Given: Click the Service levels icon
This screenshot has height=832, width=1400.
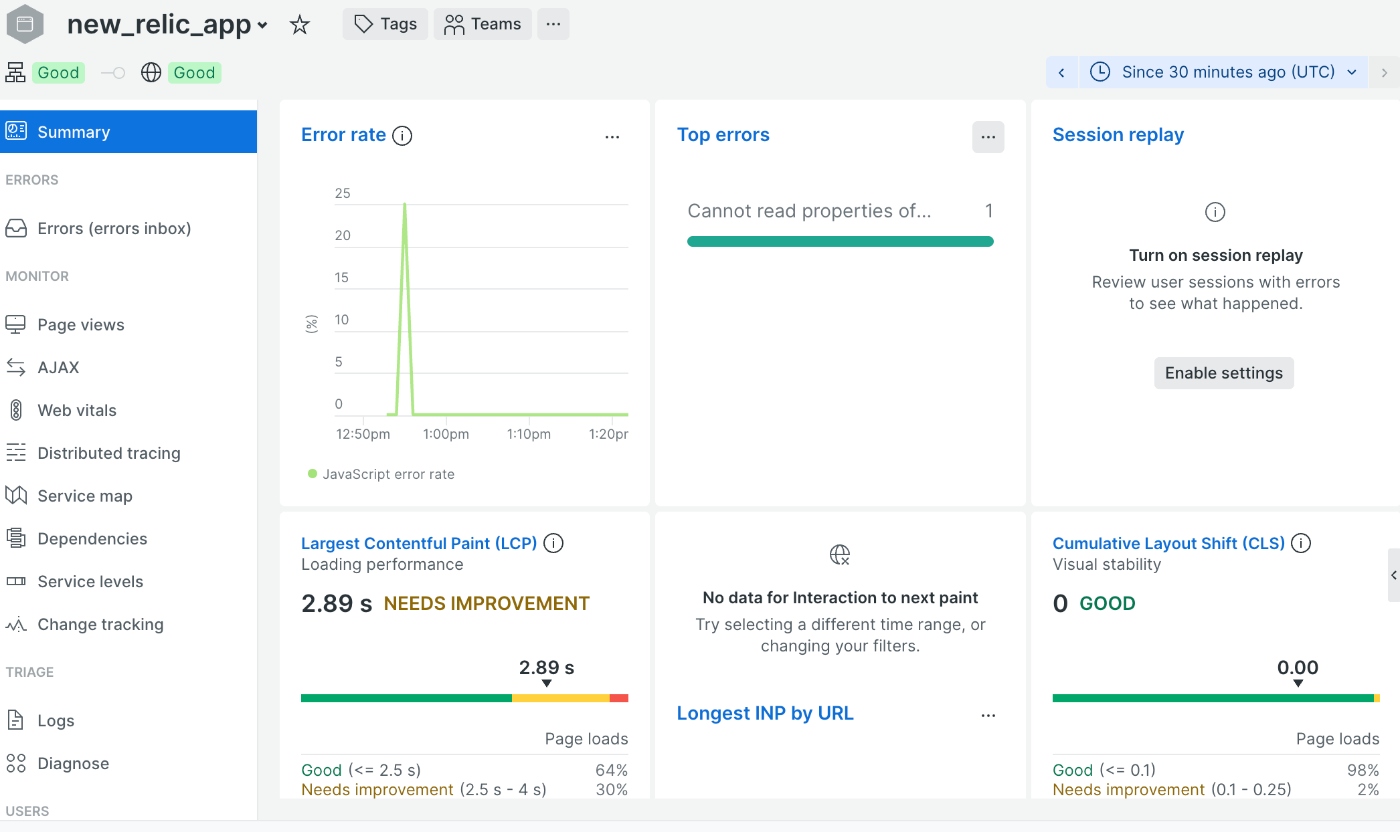Looking at the screenshot, I should click(16, 581).
